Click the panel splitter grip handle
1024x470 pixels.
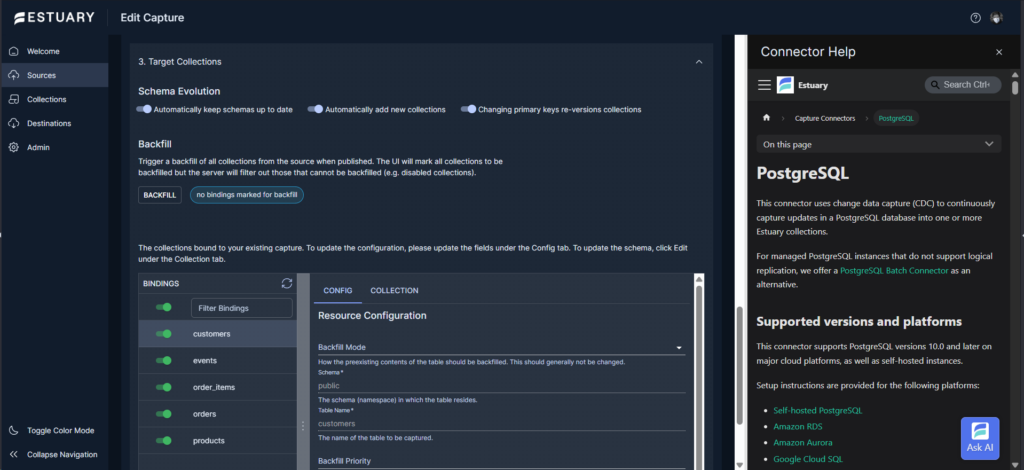(x=302, y=426)
